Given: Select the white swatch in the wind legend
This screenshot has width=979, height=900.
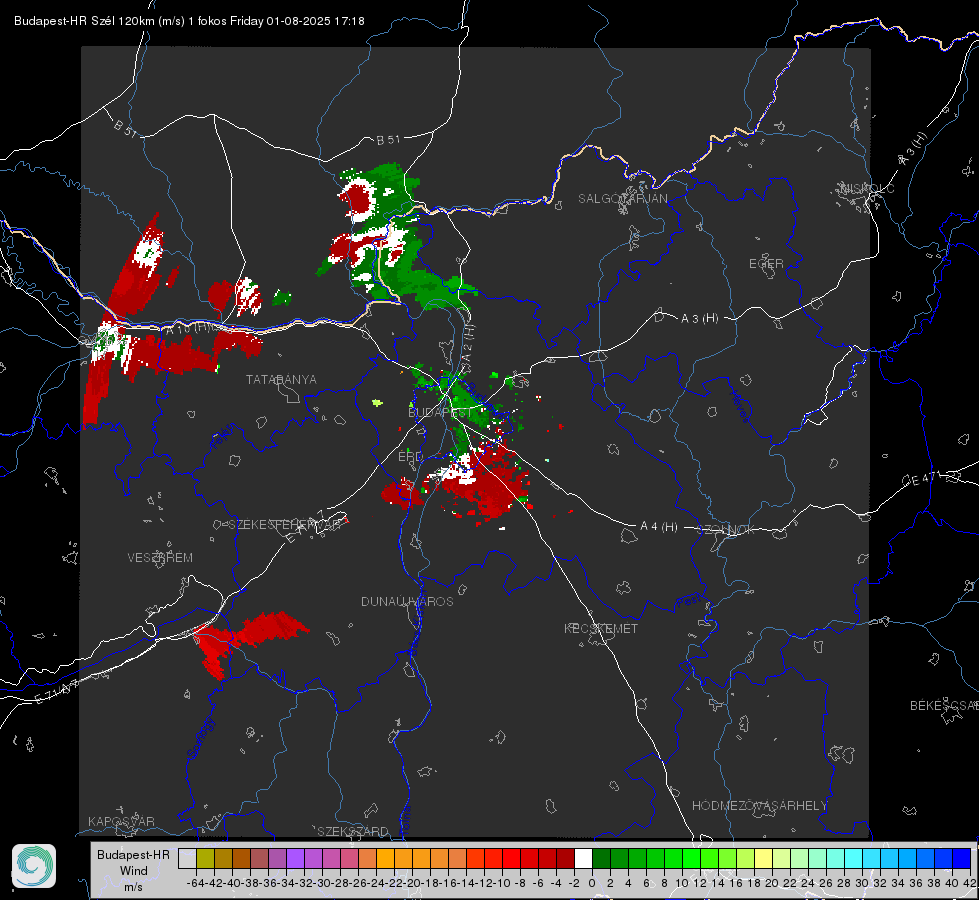Looking at the screenshot, I should click(x=583, y=858).
